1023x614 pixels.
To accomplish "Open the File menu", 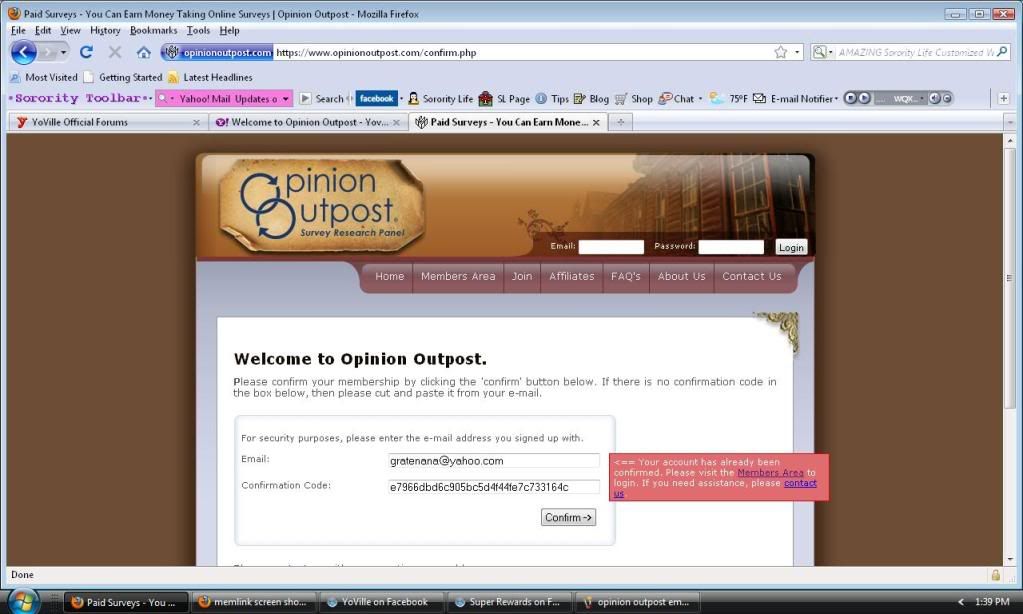I will [18, 30].
